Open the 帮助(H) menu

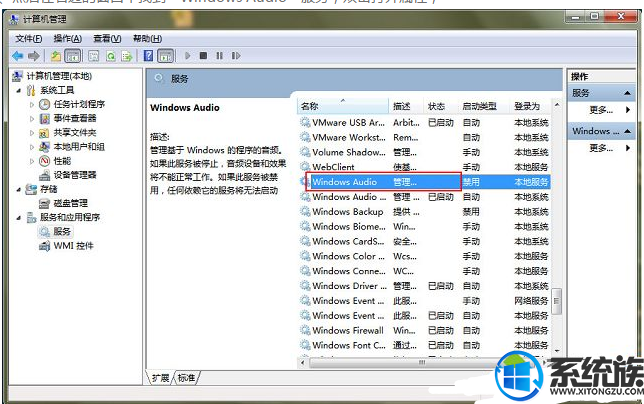[147, 39]
